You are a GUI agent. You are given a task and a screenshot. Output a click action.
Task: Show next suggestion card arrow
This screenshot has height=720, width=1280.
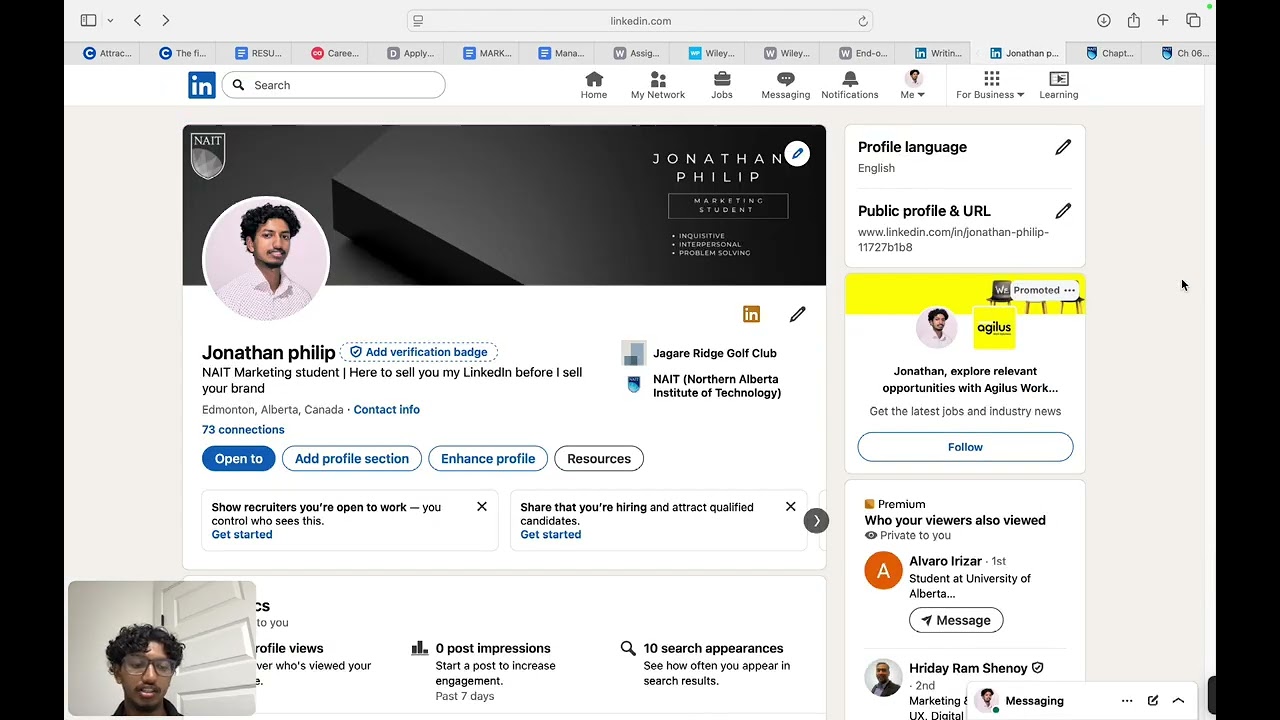pos(817,520)
